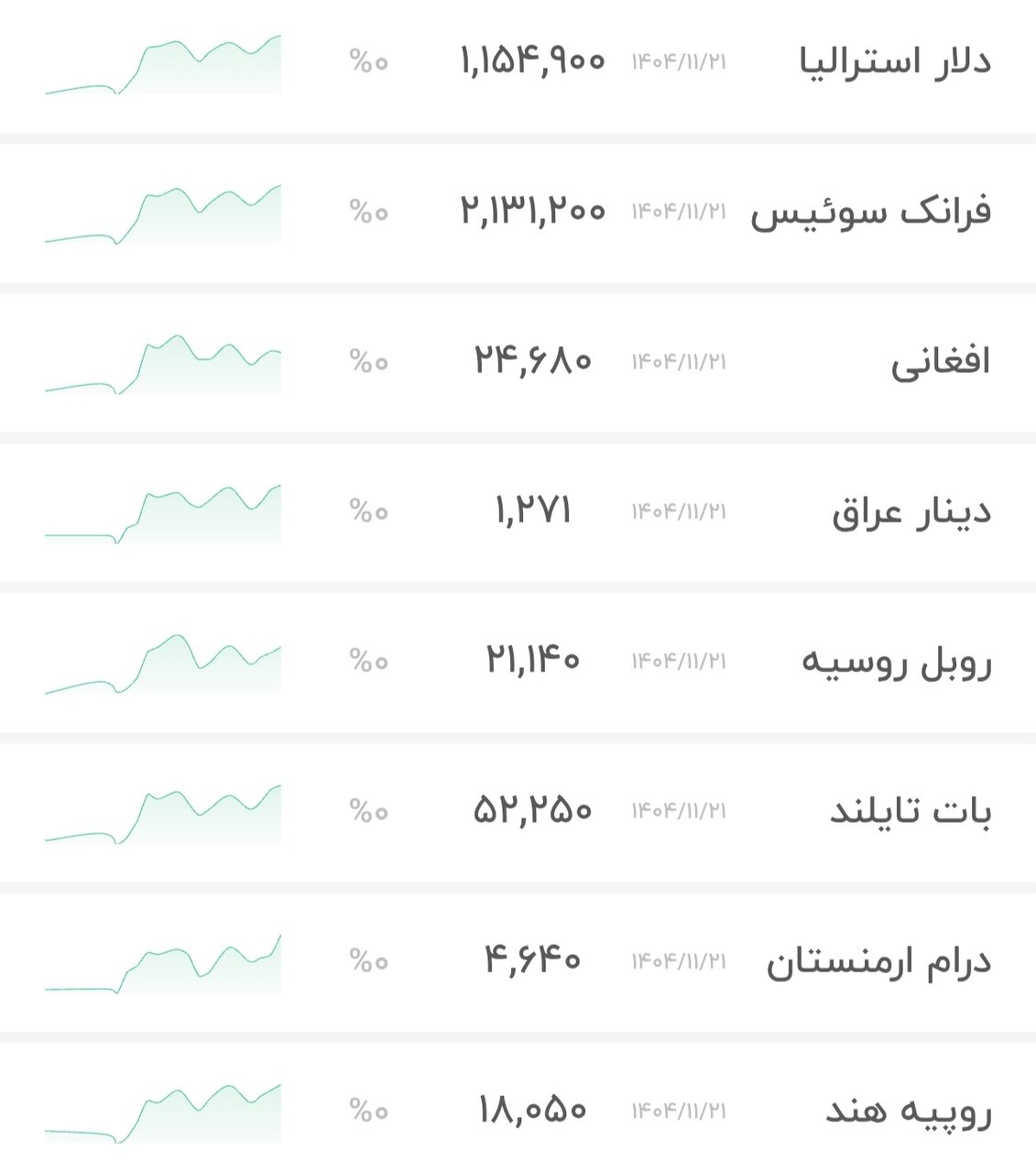View Armenian dram sparkline chart
Screen dimensions: 1036x1173
click(x=163, y=963)
